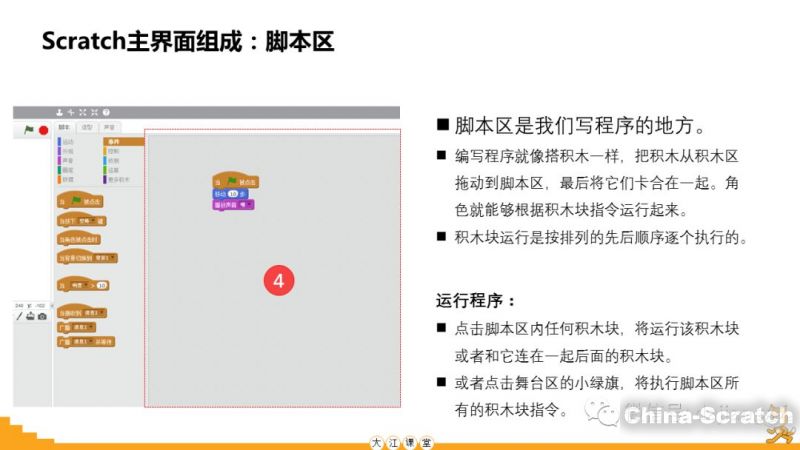Open block help question mark tool
The height and width of the screenshot is (450, 800).
tap(106, 112)
